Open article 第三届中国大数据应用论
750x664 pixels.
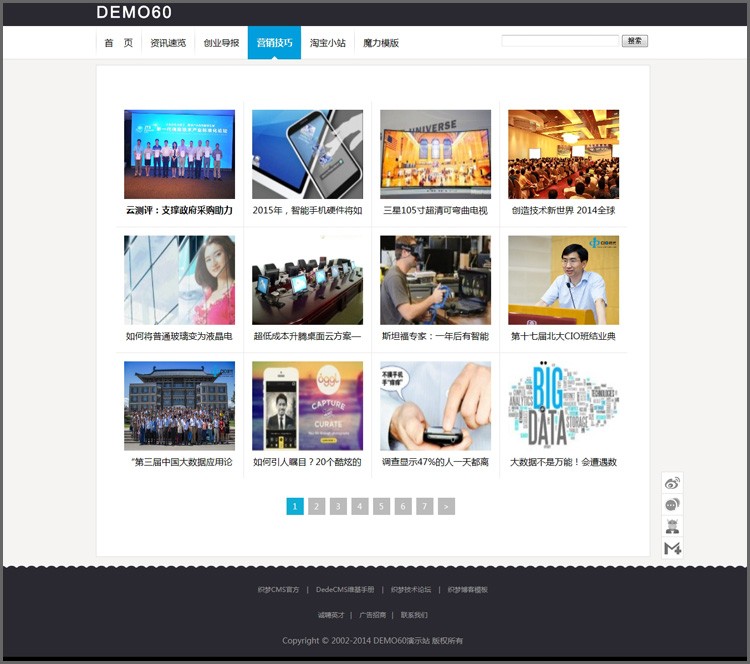(x=181, y=462)
